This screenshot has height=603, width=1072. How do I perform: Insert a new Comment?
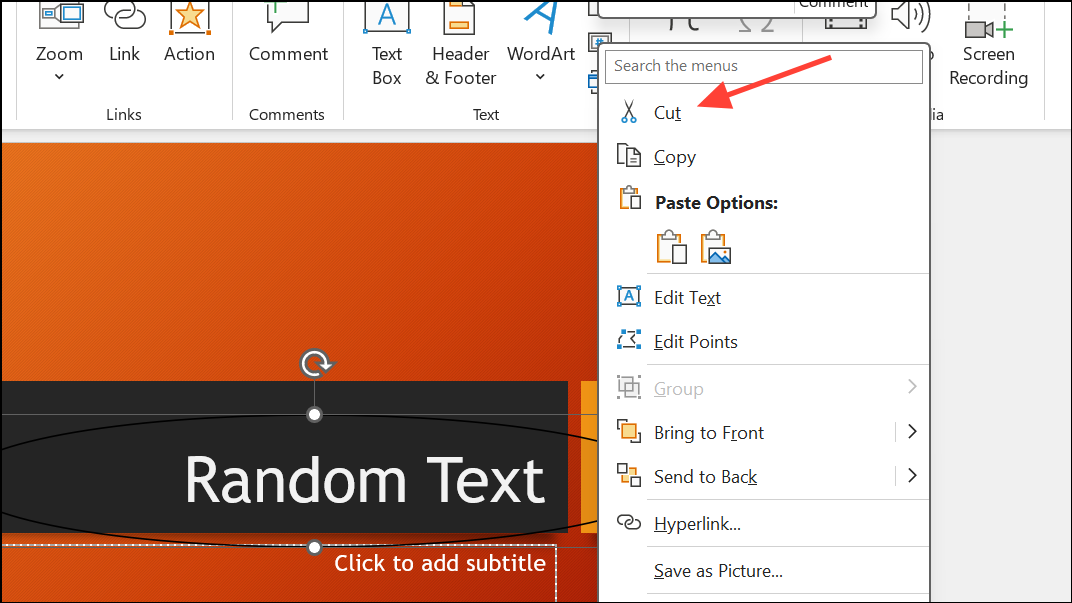pyautogui.click(x=288, y=20)
